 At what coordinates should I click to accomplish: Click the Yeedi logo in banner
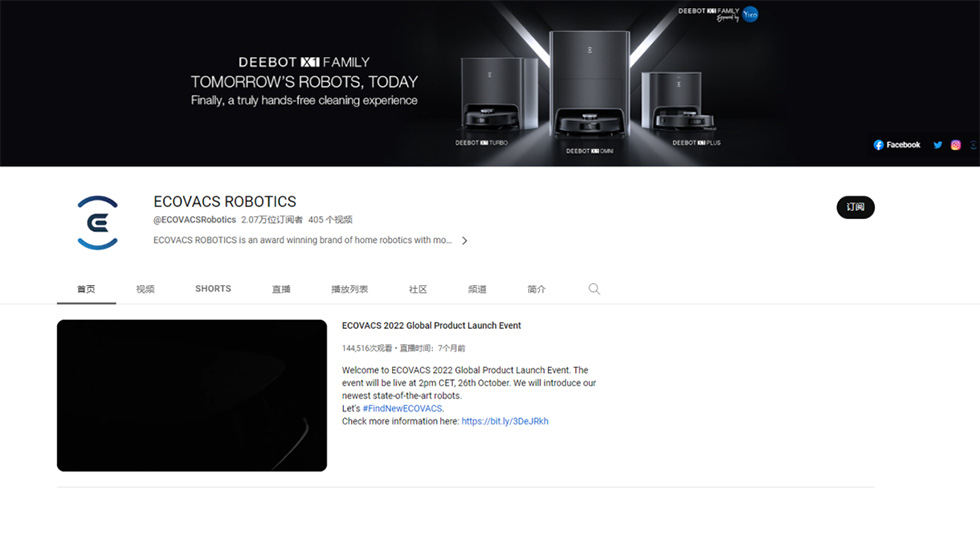coord(750,14)
